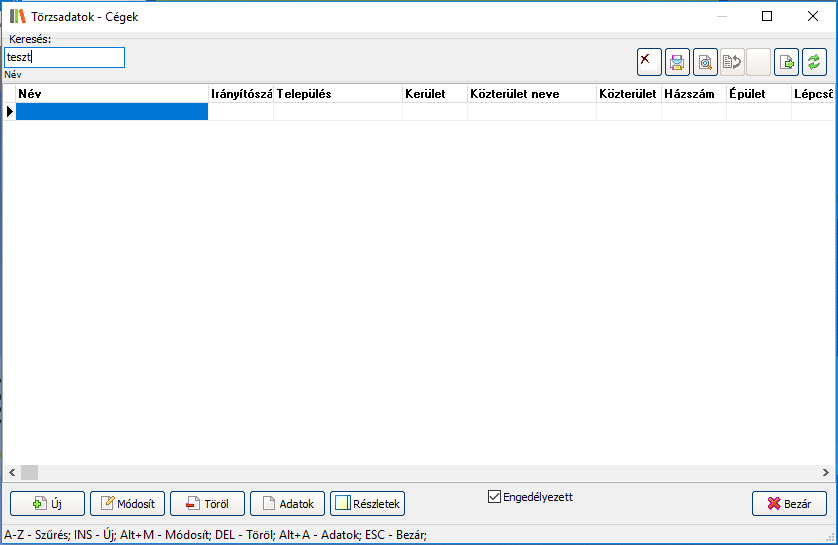Viewport: 838px width, 545px height.
Task: Select the highlighted first row Név cell
Action: pos(111,112)
